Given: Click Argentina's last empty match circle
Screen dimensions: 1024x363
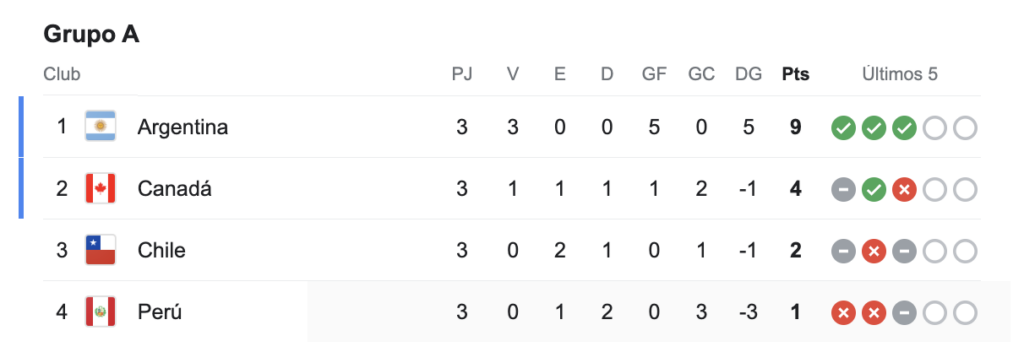Looking at the screenshot, I should (965, 129).
